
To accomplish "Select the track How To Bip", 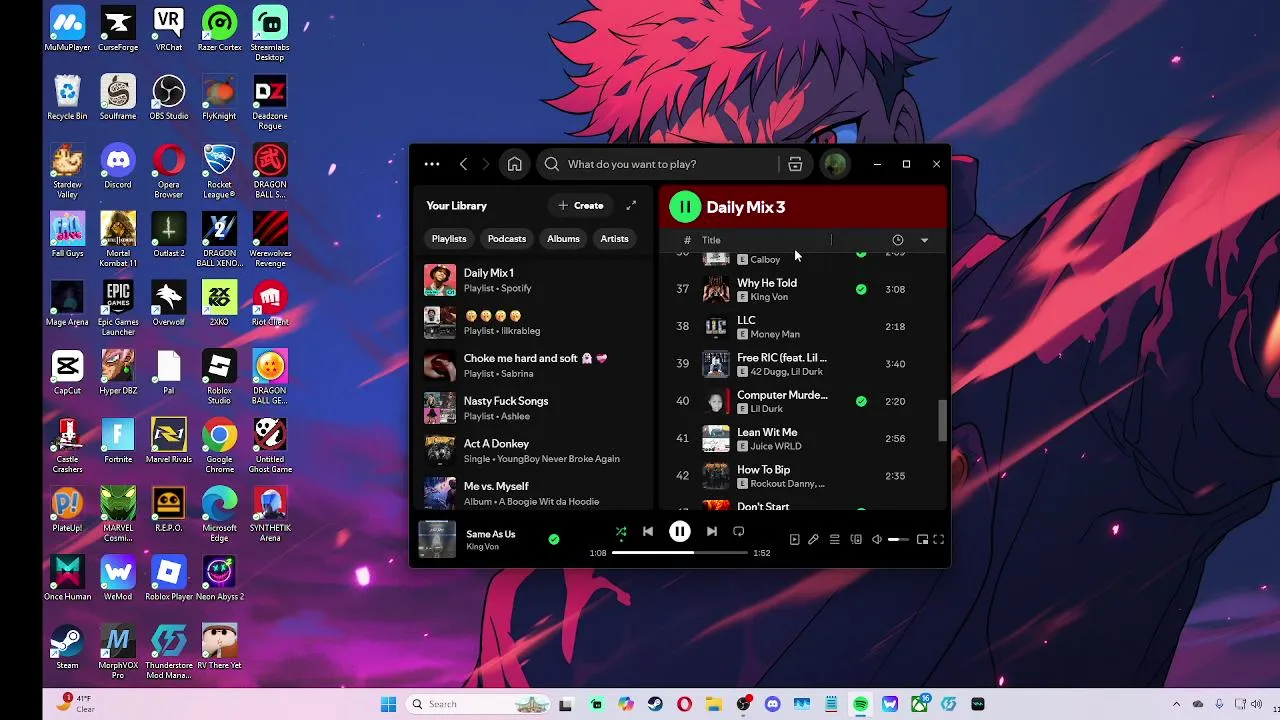I will [800, 476].
